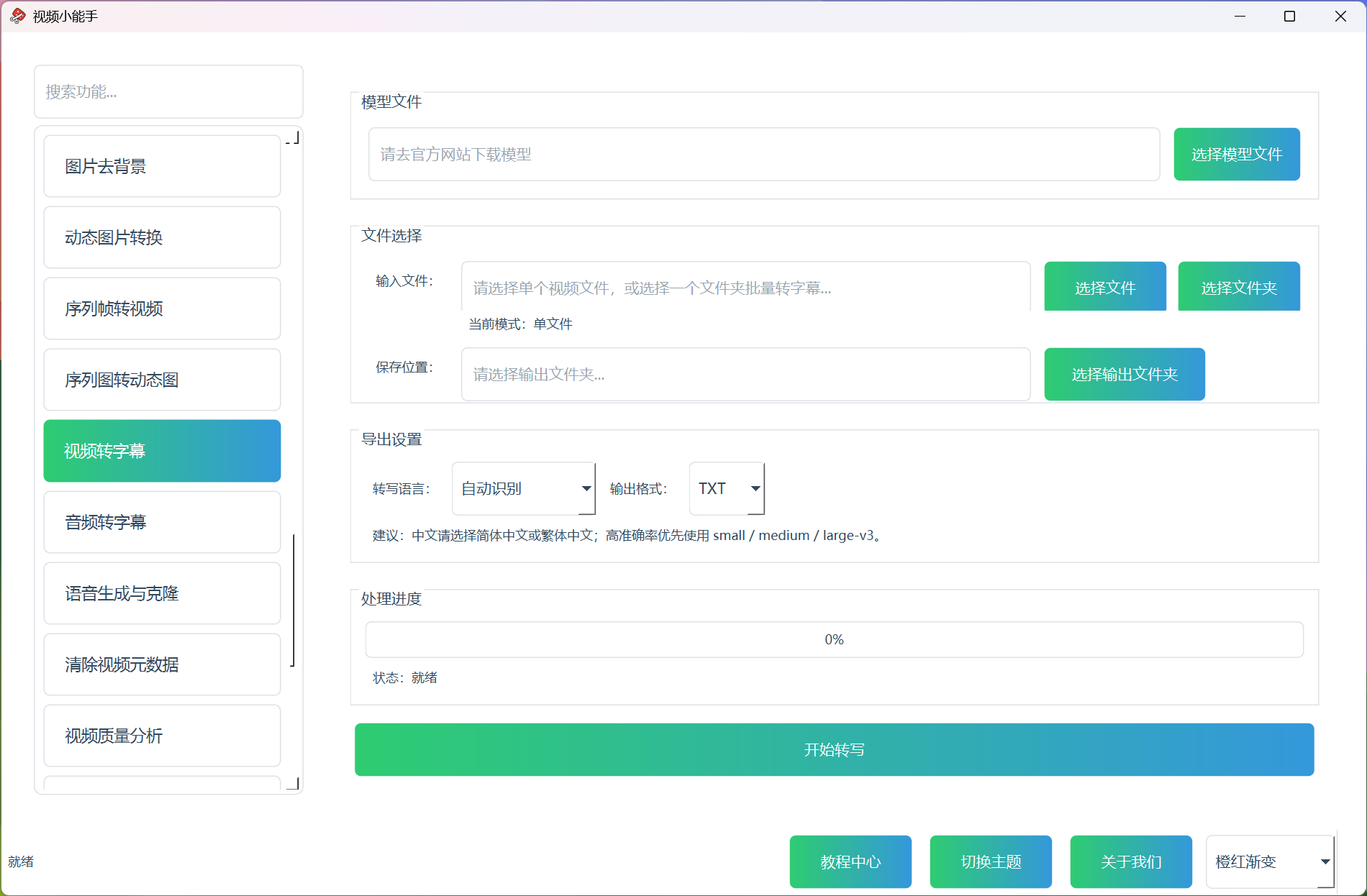
Task: Open 视频质量分析 feature
Action: point(162,736)
